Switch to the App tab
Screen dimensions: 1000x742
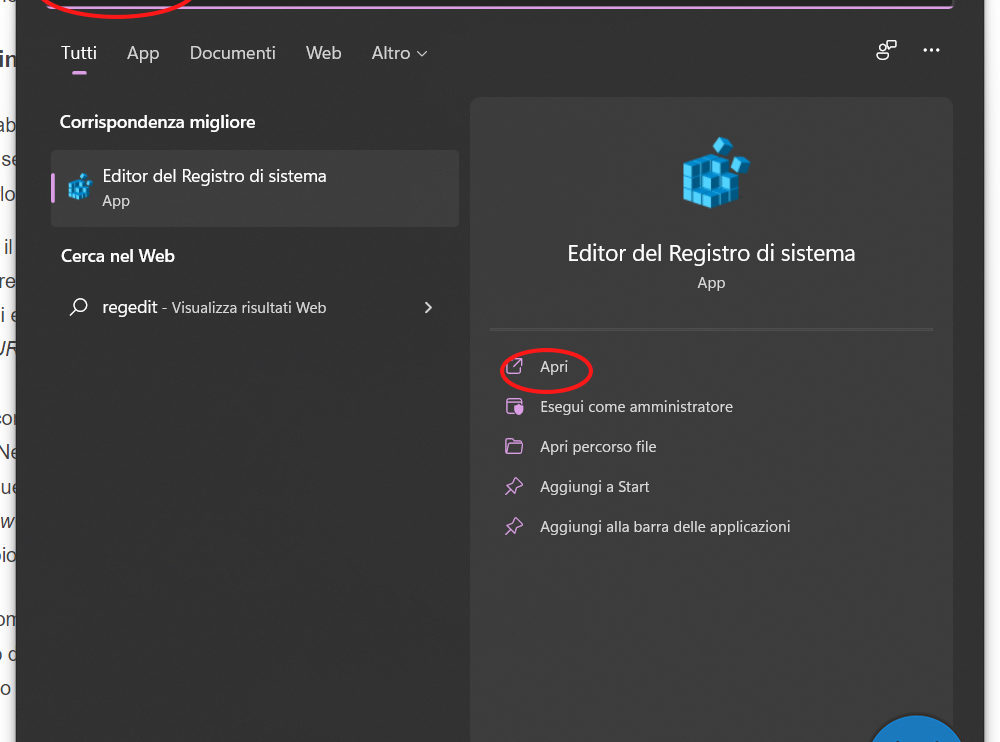[143, 53]
